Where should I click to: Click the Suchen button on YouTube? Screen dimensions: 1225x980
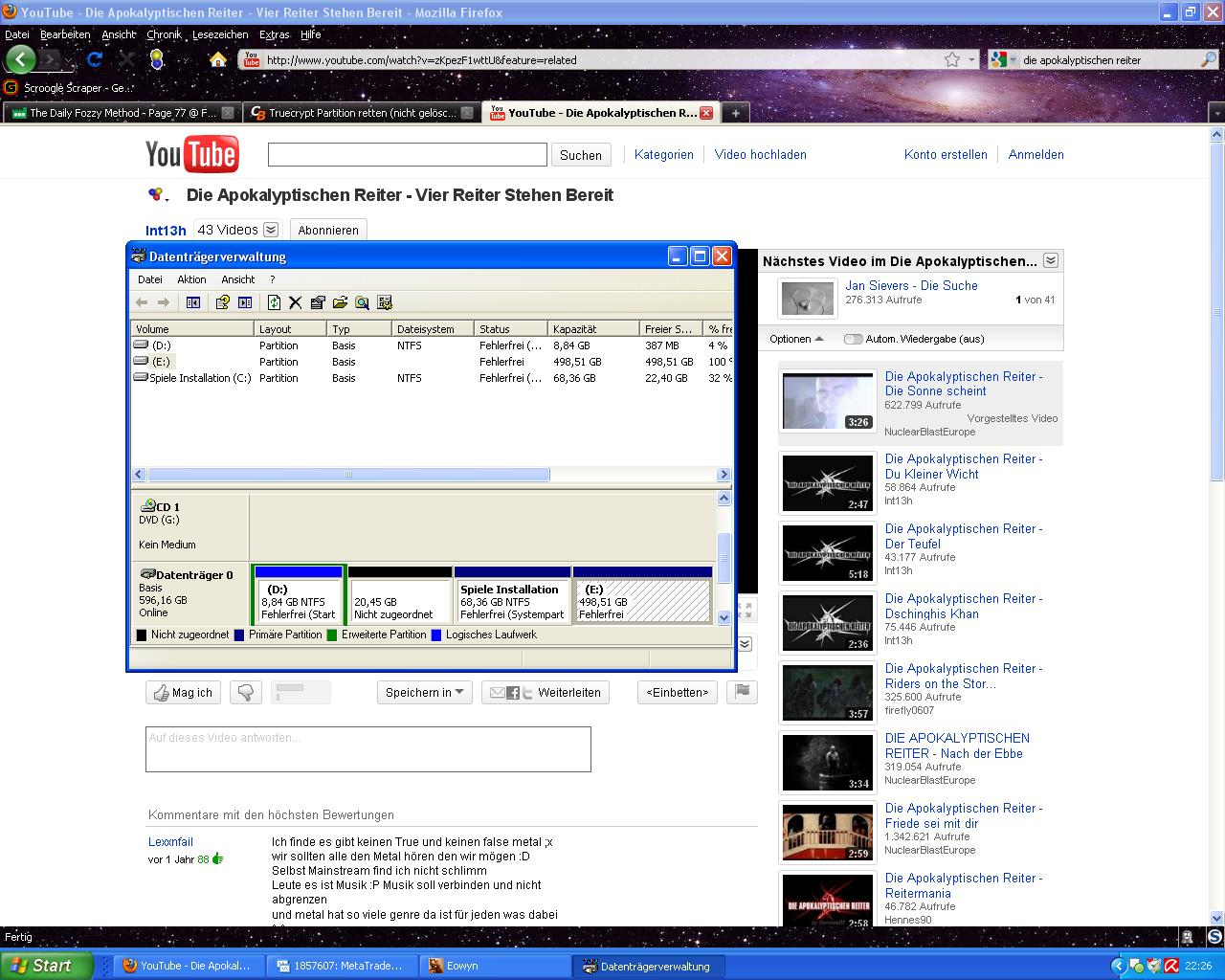point(581,155)
